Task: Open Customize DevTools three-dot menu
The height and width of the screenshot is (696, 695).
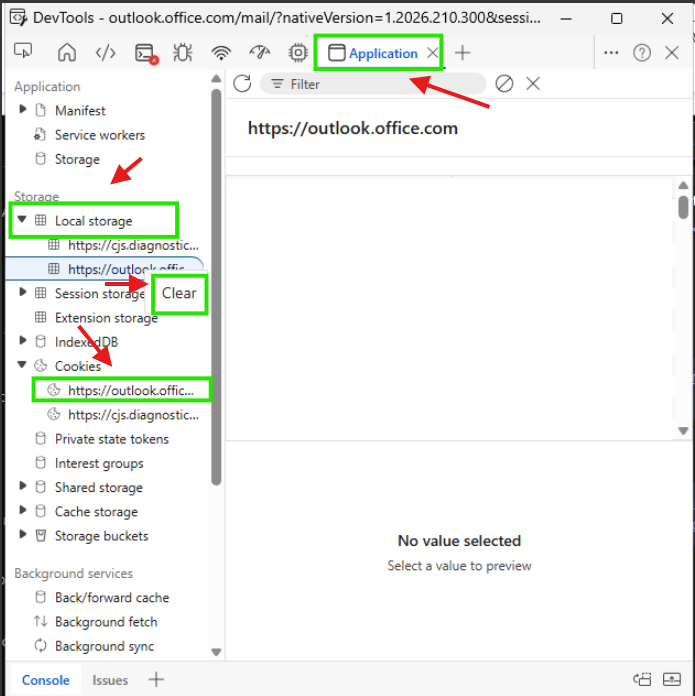Action: 611,53
